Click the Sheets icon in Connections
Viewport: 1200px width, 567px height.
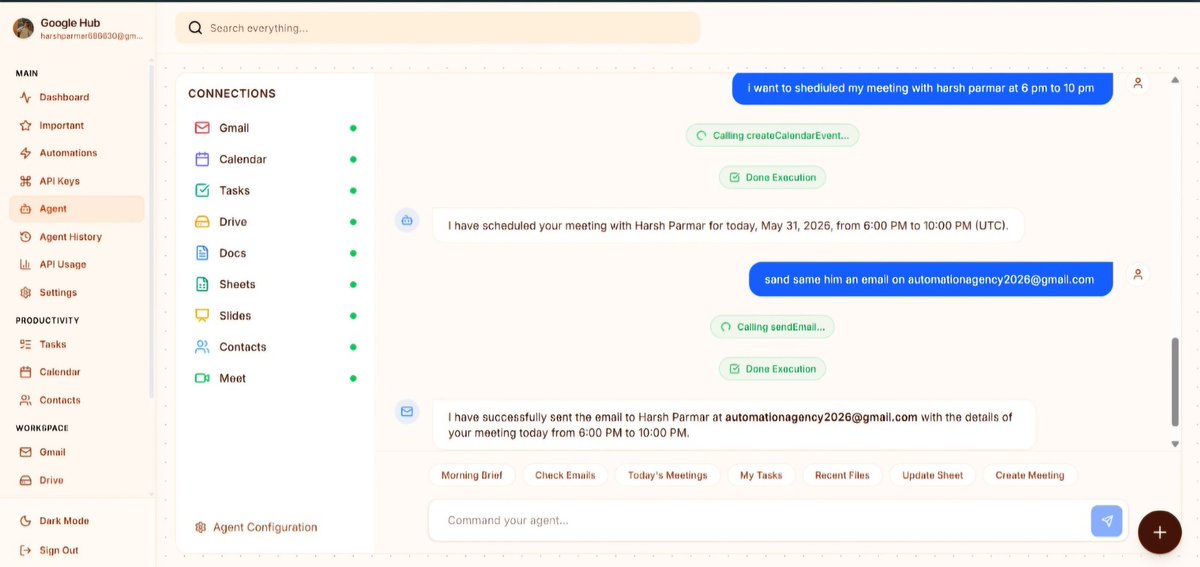point(202,284)
